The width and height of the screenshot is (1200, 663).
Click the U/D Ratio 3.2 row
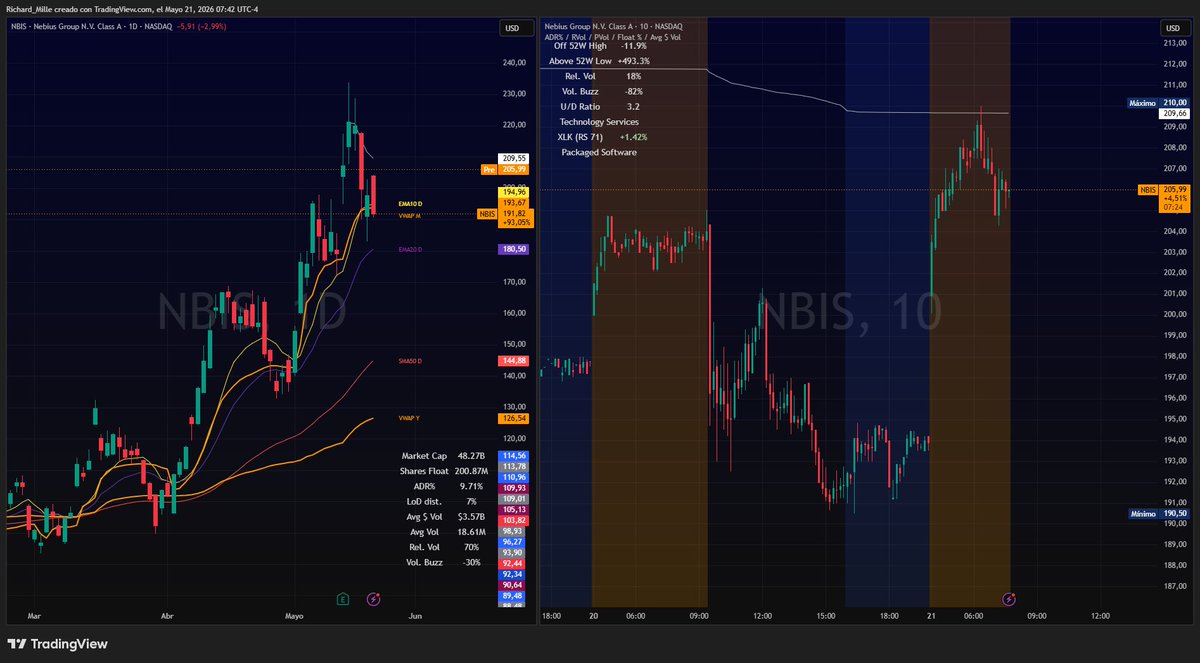tap(601, 106)
